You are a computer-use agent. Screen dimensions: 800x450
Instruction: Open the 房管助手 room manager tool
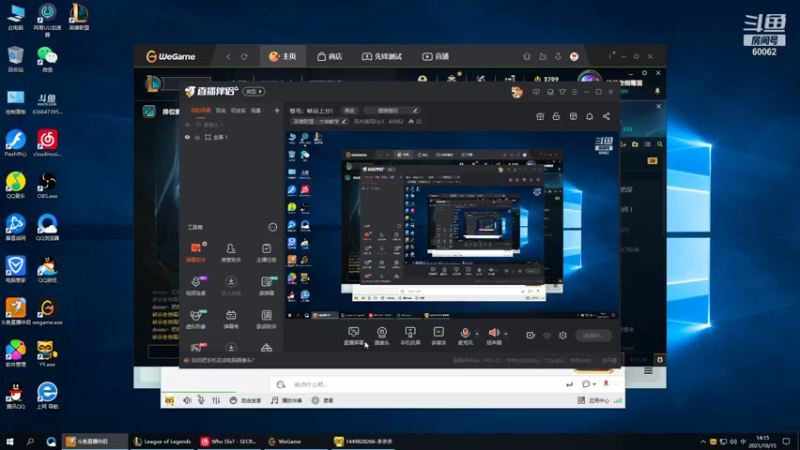point(231,253)
